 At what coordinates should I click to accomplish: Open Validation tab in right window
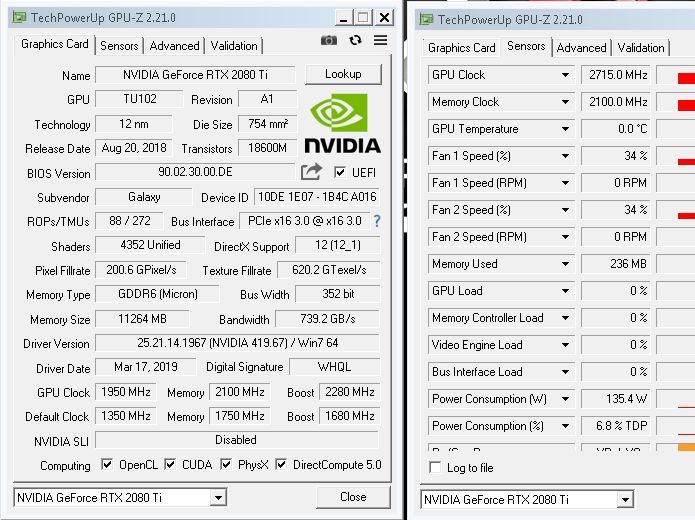641,48
